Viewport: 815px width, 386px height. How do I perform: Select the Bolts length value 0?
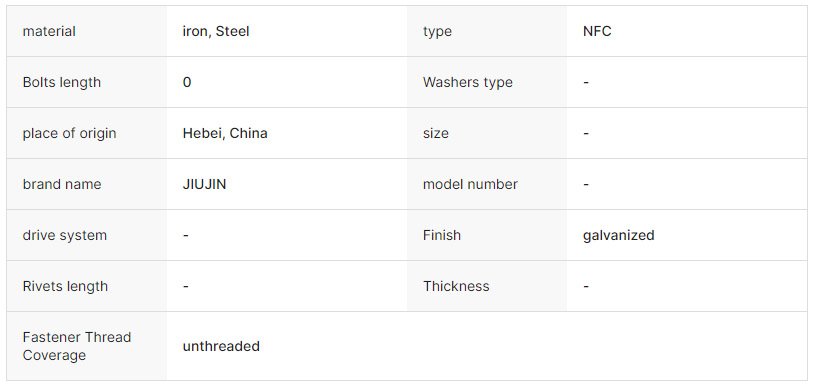coord(187,82)
